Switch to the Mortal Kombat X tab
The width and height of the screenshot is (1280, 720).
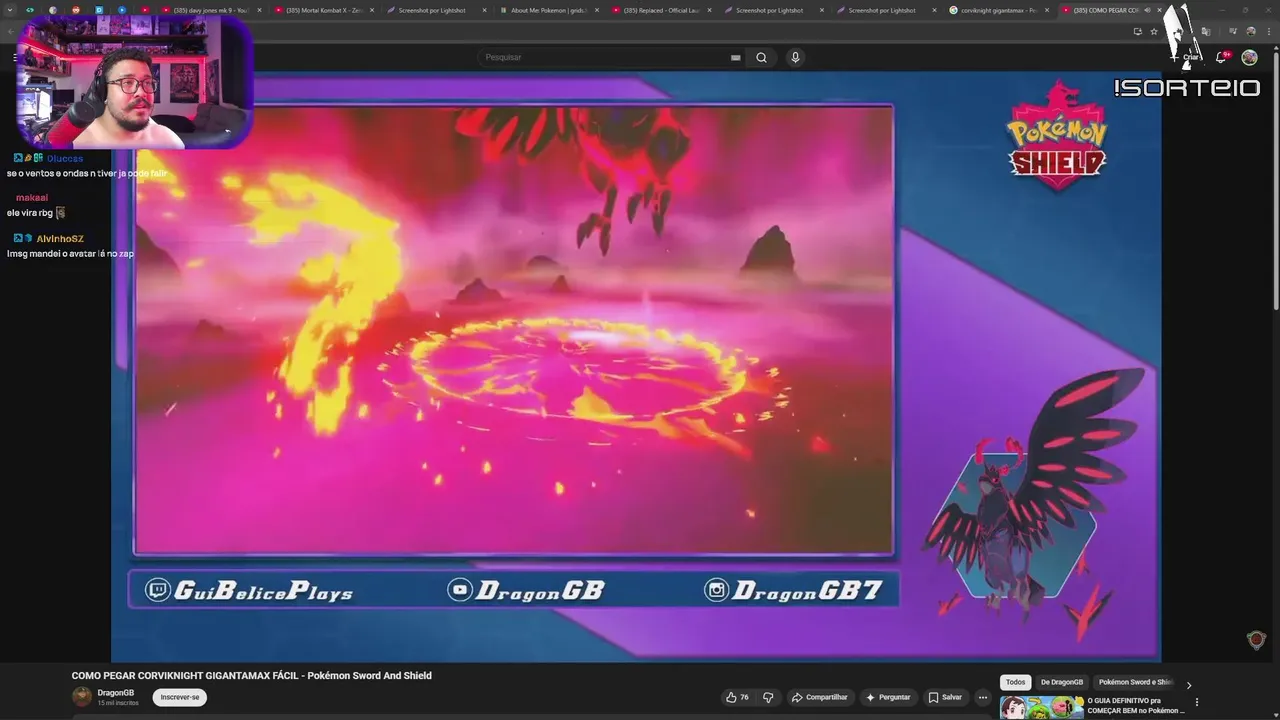pos(322,10)
